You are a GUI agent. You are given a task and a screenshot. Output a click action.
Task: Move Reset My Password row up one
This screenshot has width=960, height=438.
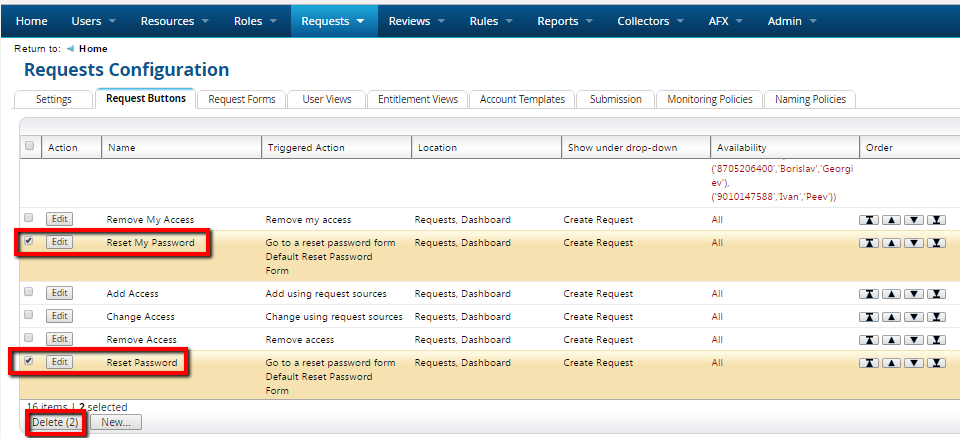[x=892, y=243]
